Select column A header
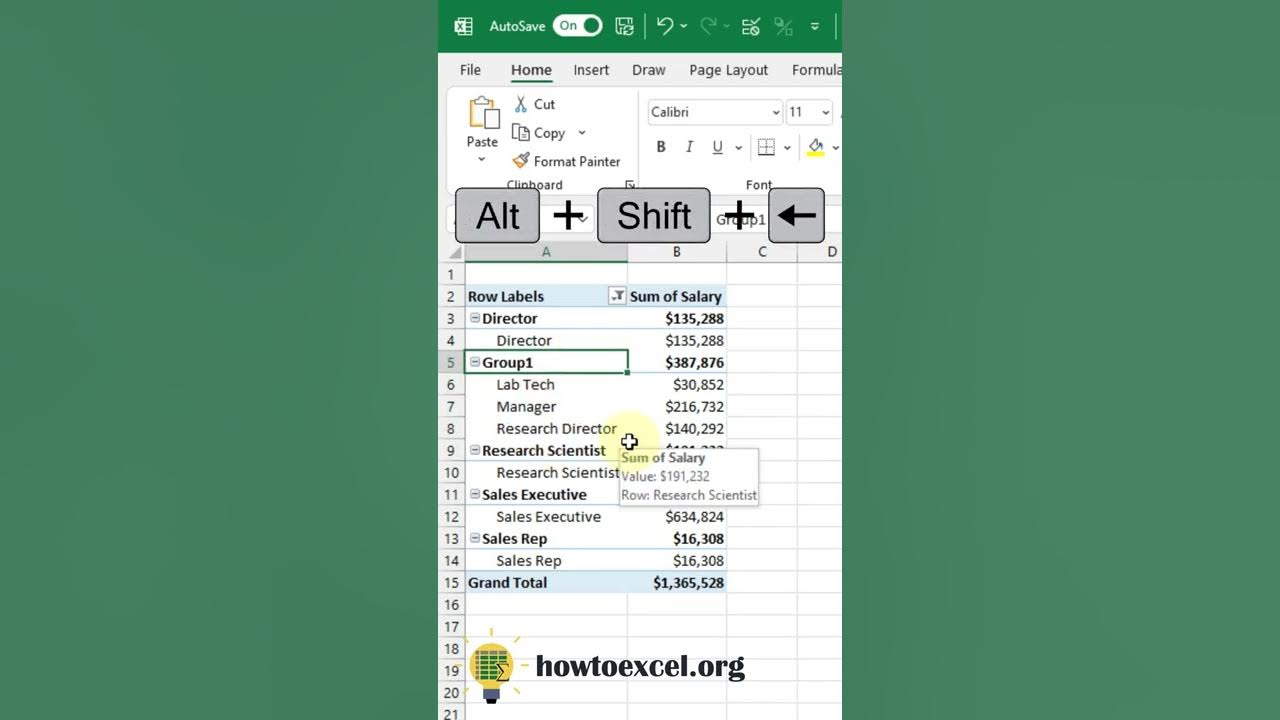 tap(546, 252)
